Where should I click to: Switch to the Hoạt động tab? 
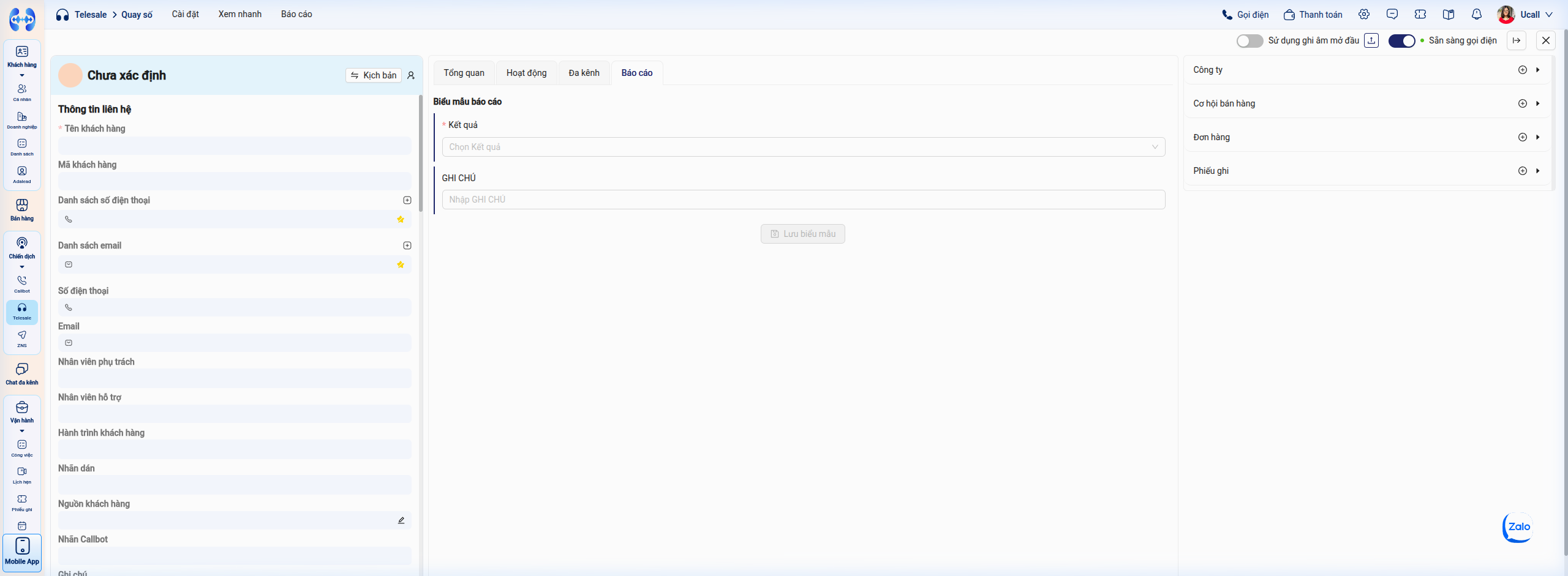point(526,73)
